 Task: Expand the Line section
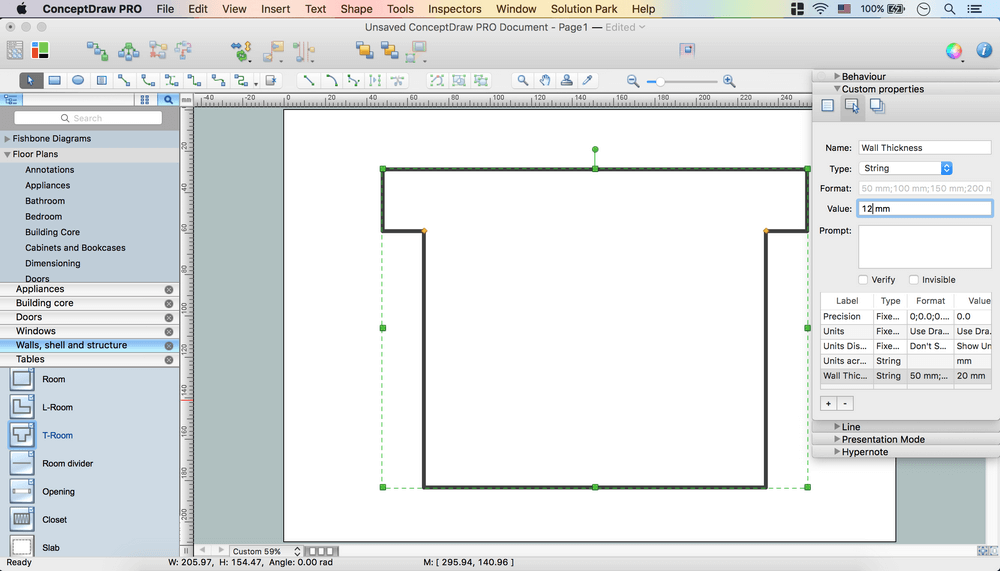(x=837, y=426)
